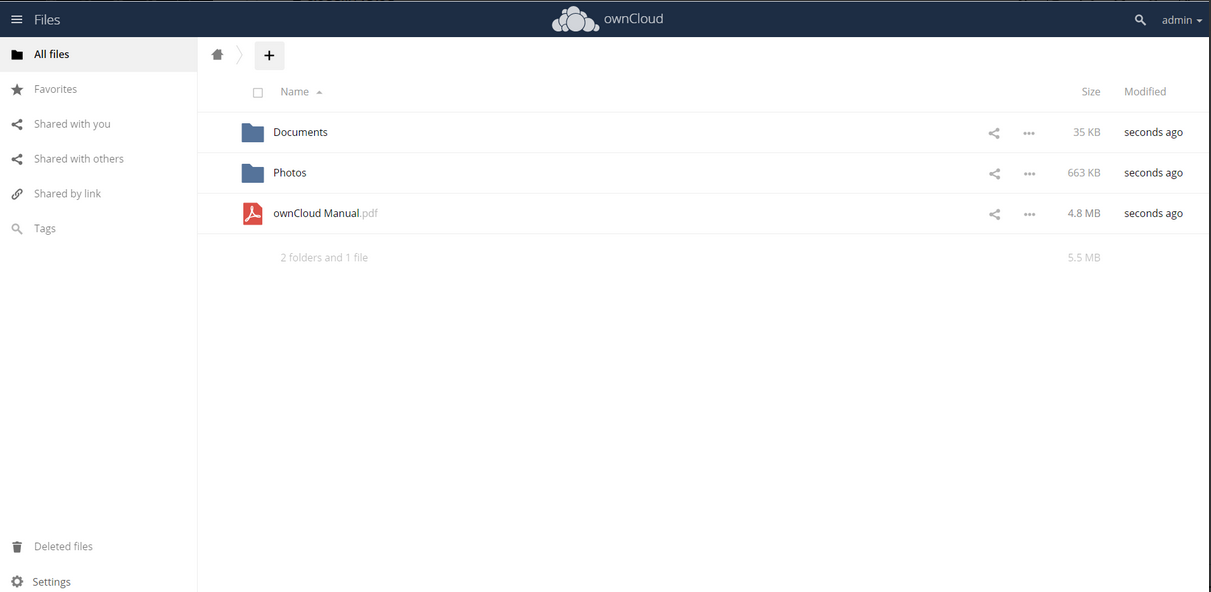Click share icon for Photos folder
1211x592 pixels.
(994, 174)
